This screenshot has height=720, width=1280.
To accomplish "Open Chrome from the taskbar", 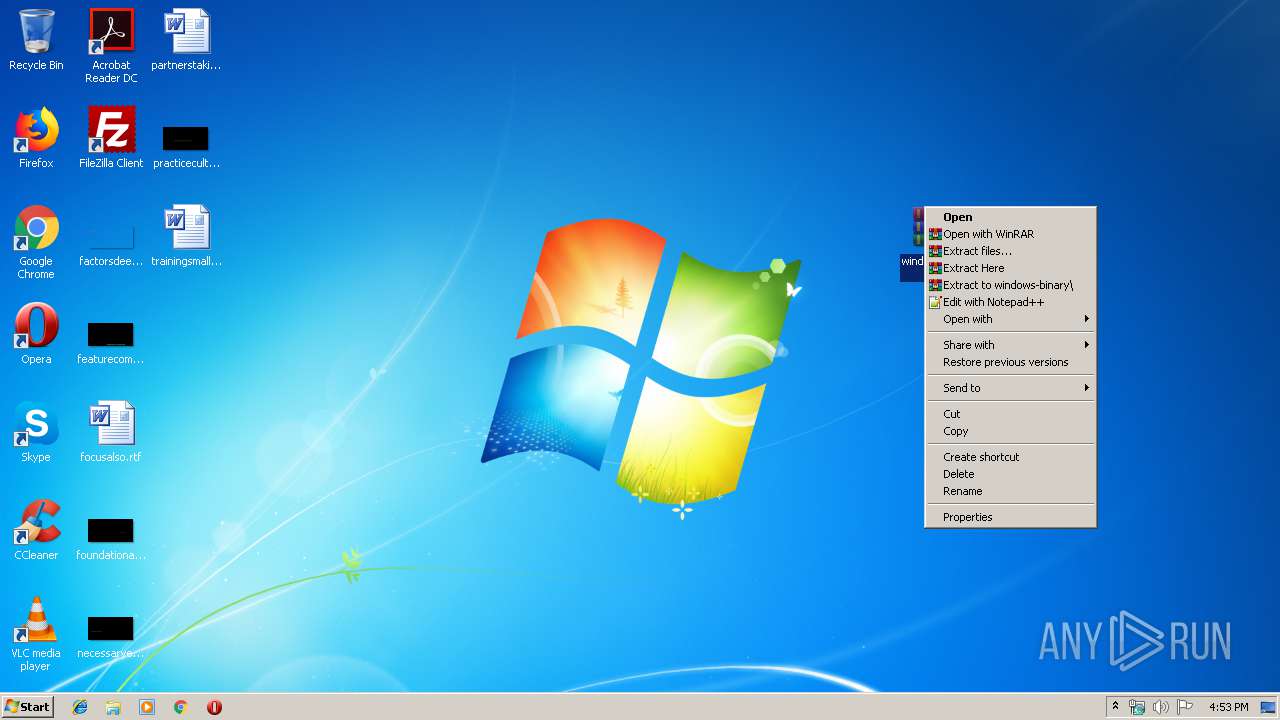I will pyautogui.click(x=180, y=707).
